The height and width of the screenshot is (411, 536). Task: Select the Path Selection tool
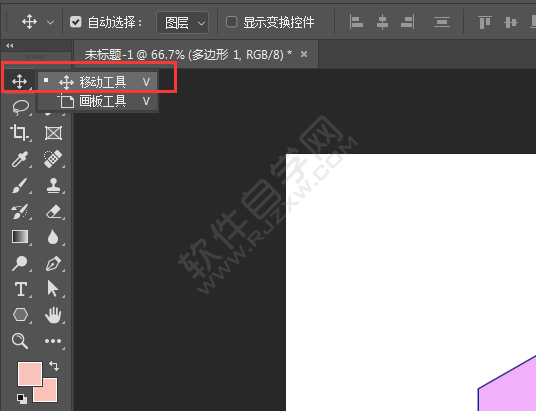click(x=53, y=289)
